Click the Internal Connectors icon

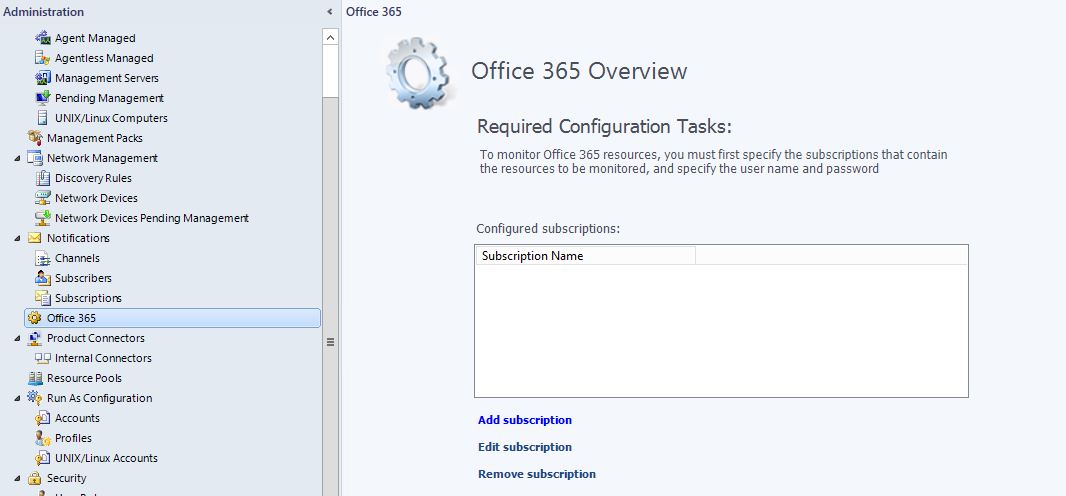tap(43, 358)
